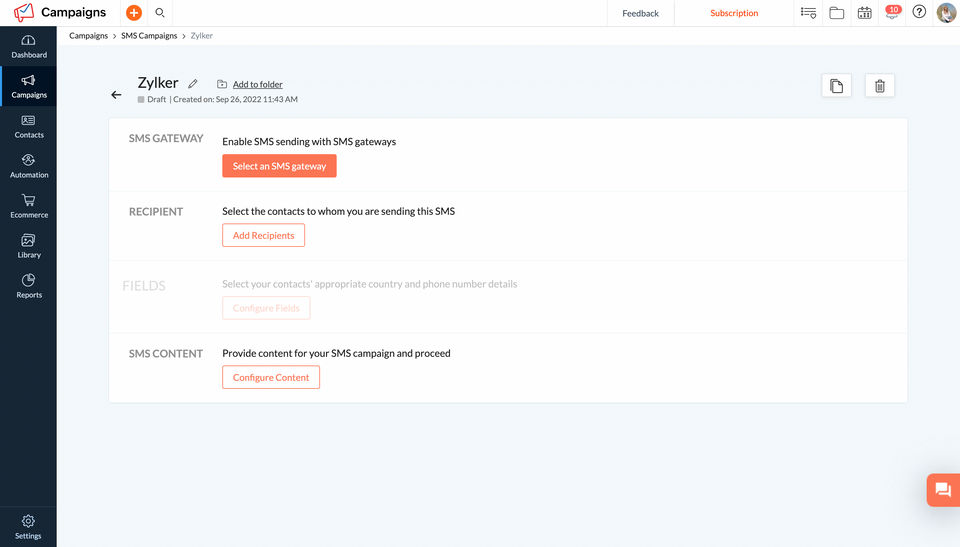Go to Contacts in sidebar
960x547 pixels.
point(29,126)
